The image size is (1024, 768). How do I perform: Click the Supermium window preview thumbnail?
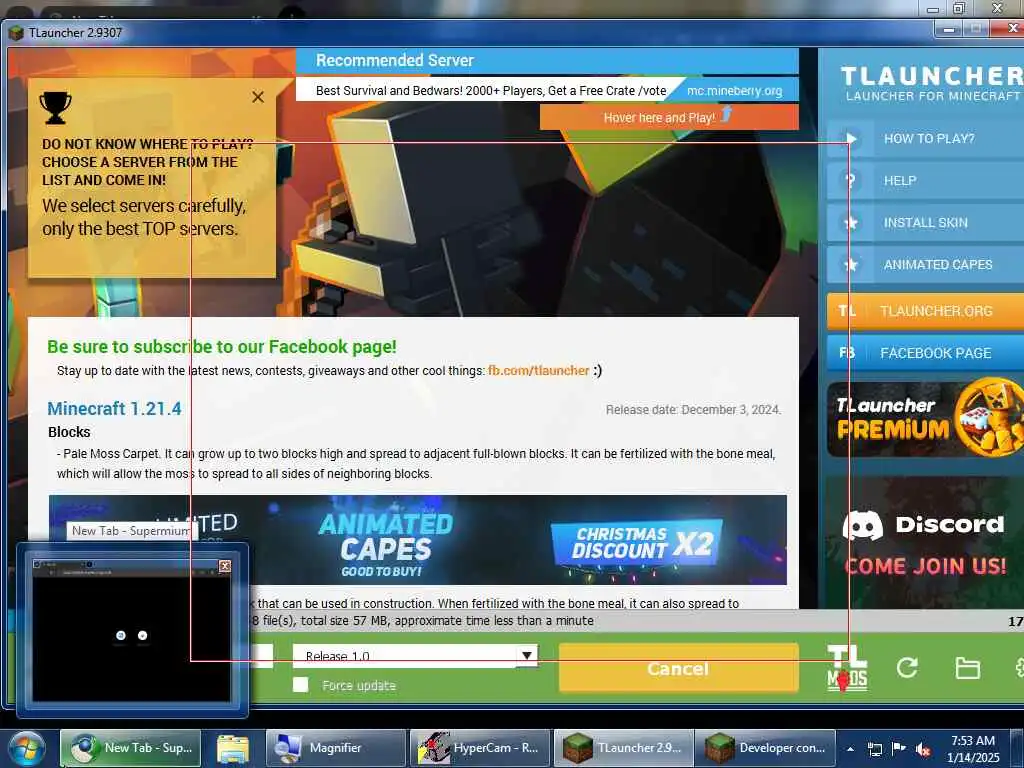(131, 630)
